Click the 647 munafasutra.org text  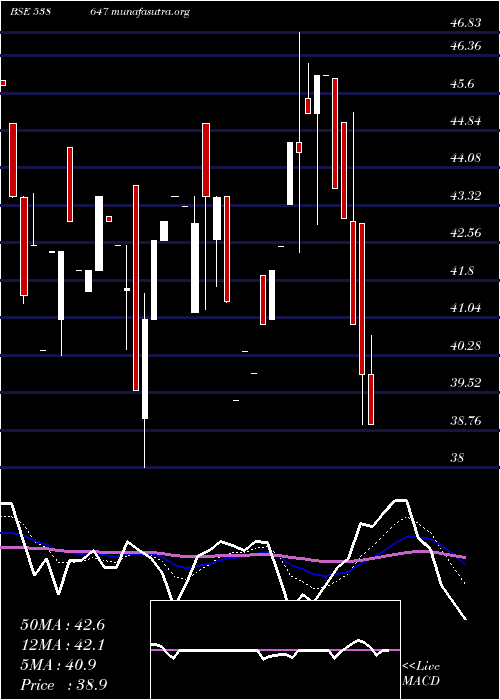(140, 12)
